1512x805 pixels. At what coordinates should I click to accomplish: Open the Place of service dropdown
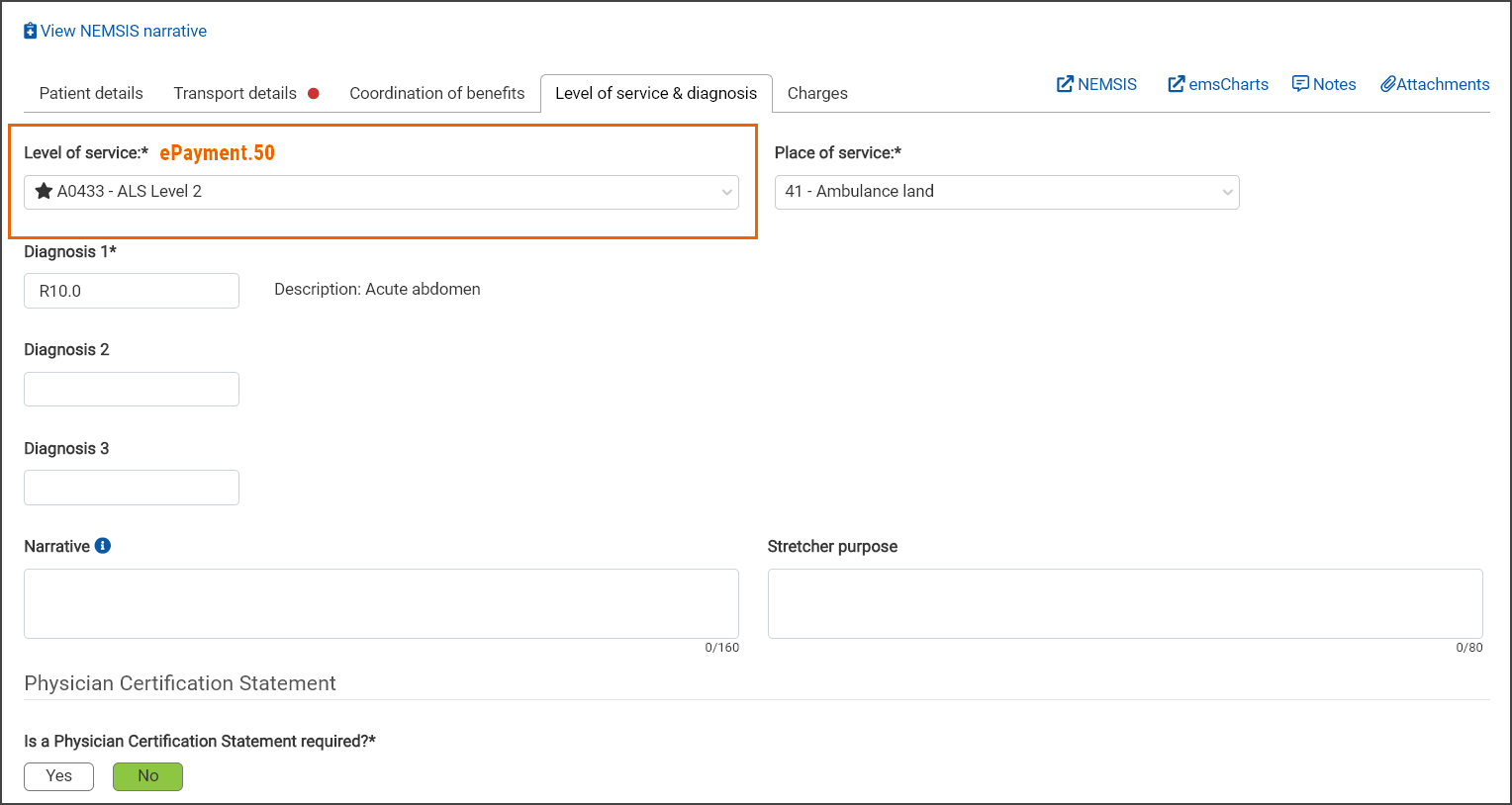pyautogui.click(x=1006, y=192)
